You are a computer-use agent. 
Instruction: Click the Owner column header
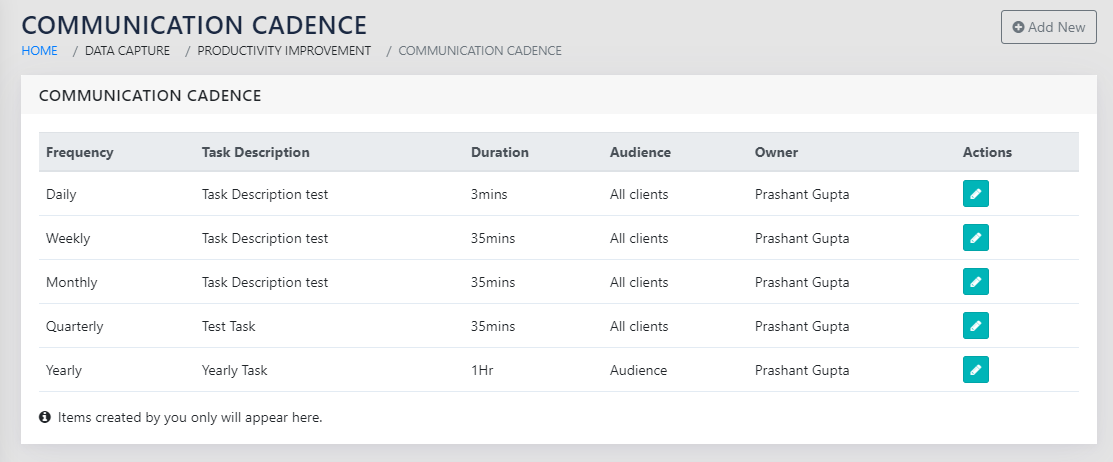pyautogui.click(x=776, y=153)
